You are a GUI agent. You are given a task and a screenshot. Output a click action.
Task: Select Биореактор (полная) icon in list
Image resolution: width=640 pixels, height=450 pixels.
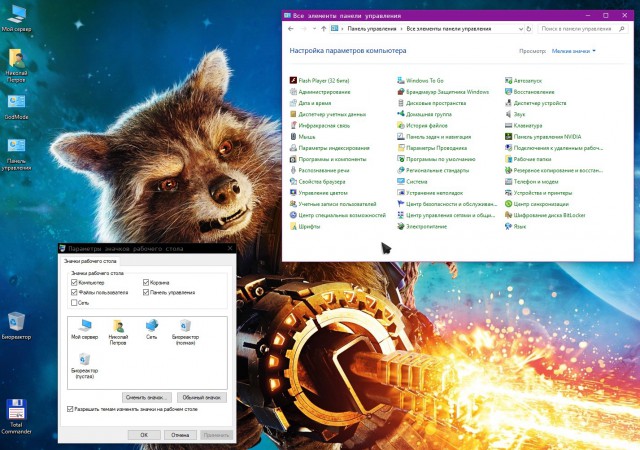[x=185, y=332]
